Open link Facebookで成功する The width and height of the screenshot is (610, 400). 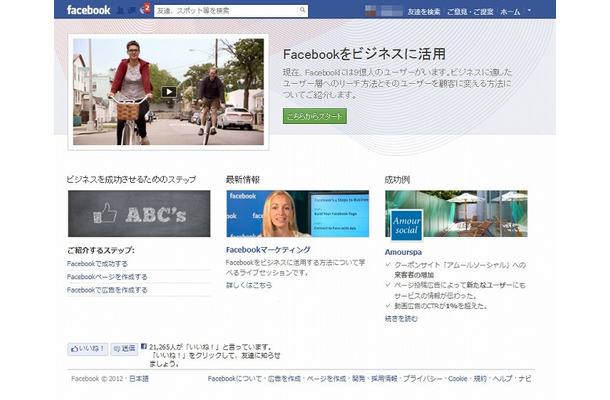97,263
